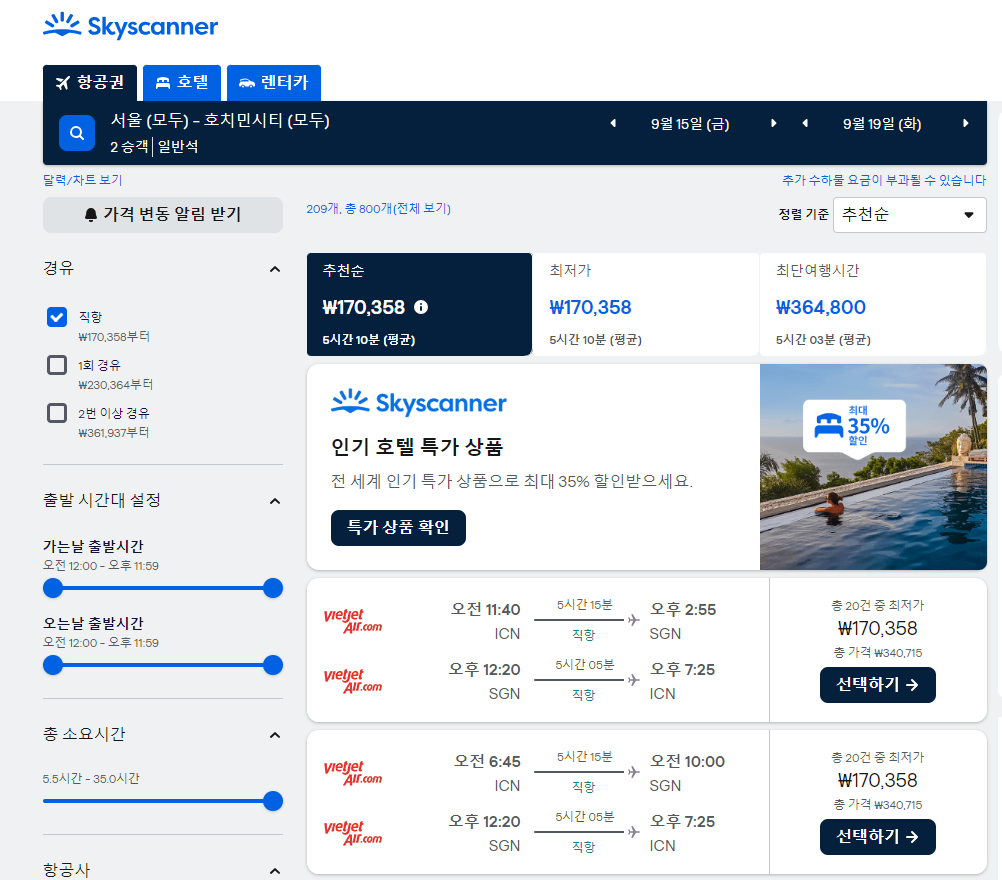
Task: Click the 9월 15일 (금) departure date
Action: [690, 124]
